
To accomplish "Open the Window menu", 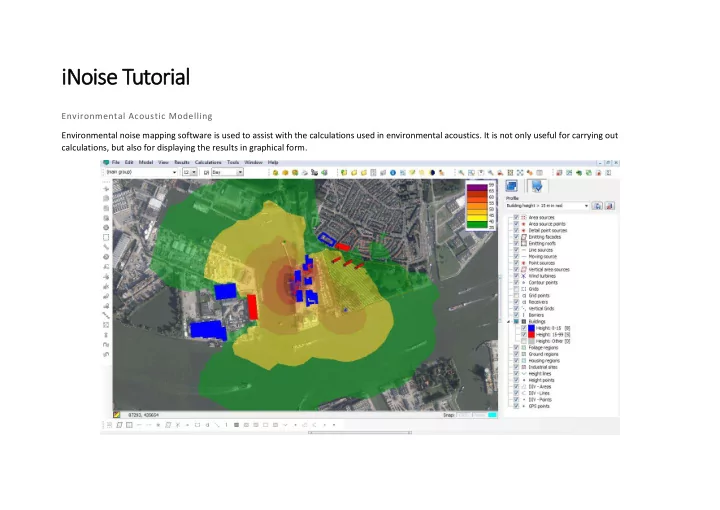I will (x=253, y=163).
